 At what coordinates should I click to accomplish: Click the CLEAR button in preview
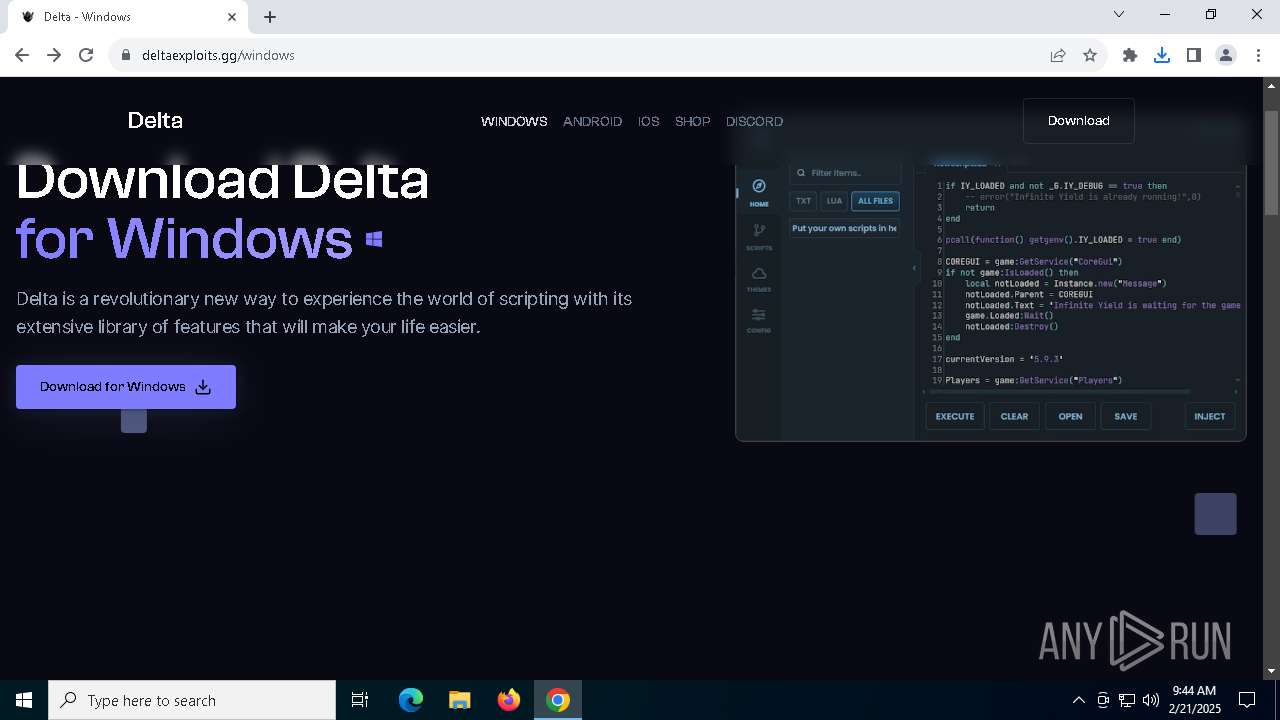coord(1014,416)
